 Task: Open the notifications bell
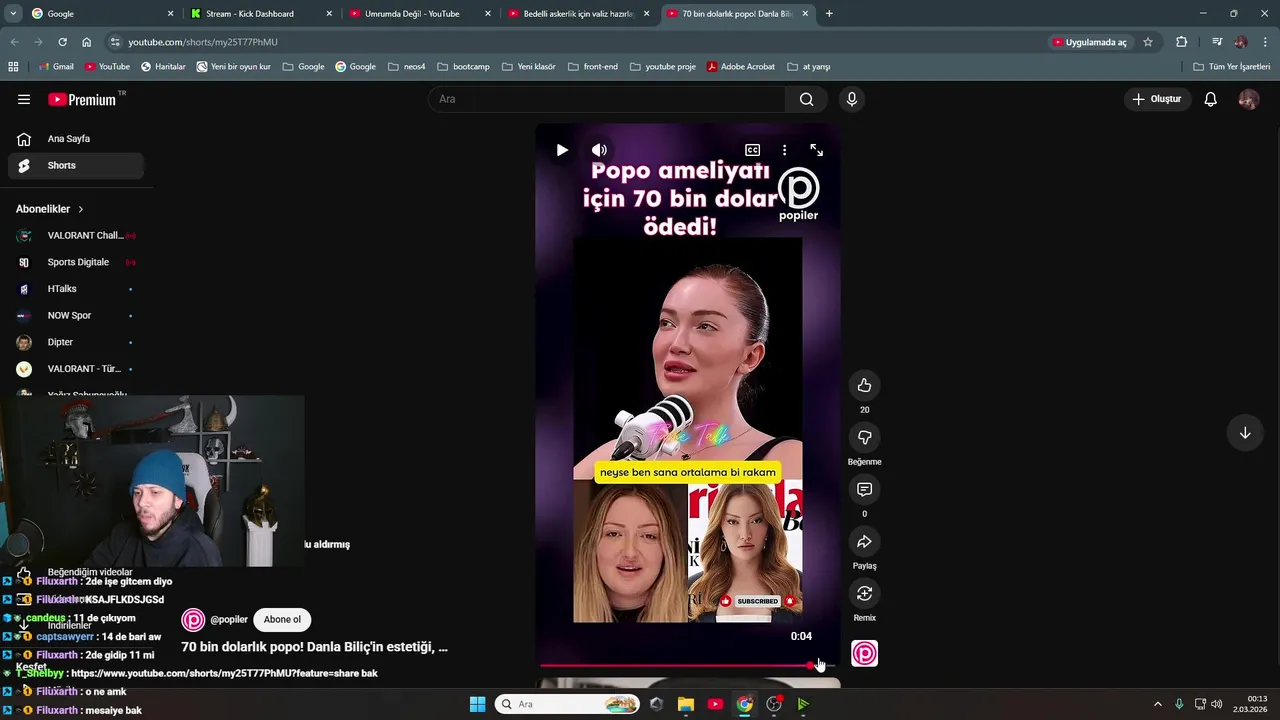click(x=1210, y=99)
